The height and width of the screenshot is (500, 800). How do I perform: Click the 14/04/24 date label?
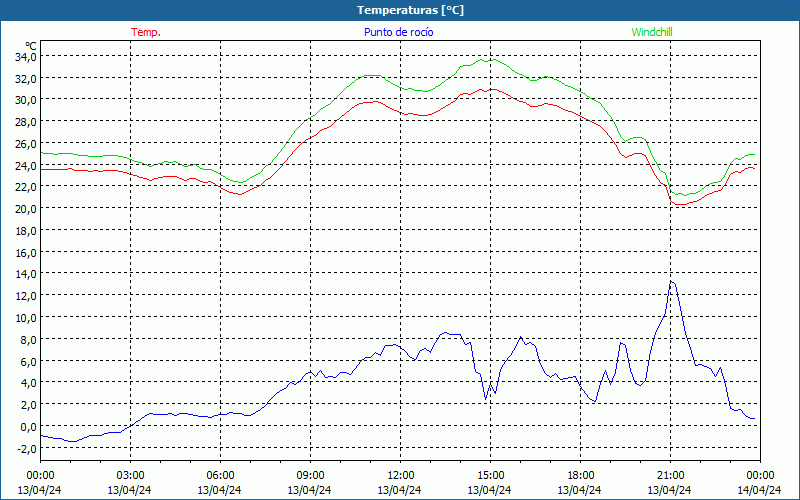click(760, 490)
